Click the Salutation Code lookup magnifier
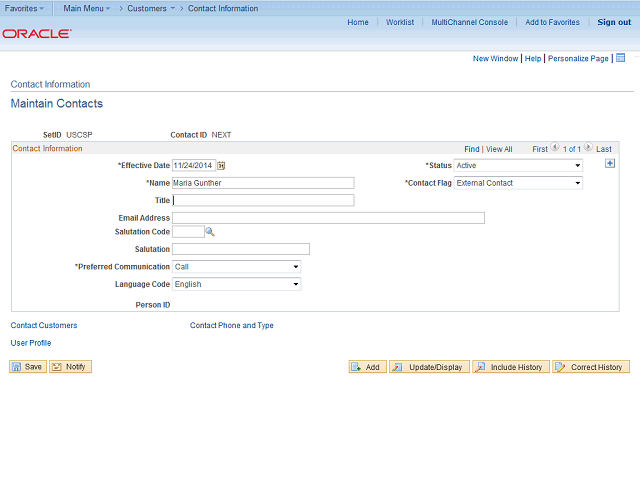This screenshot has height=480, width=640. pos(210,232)
